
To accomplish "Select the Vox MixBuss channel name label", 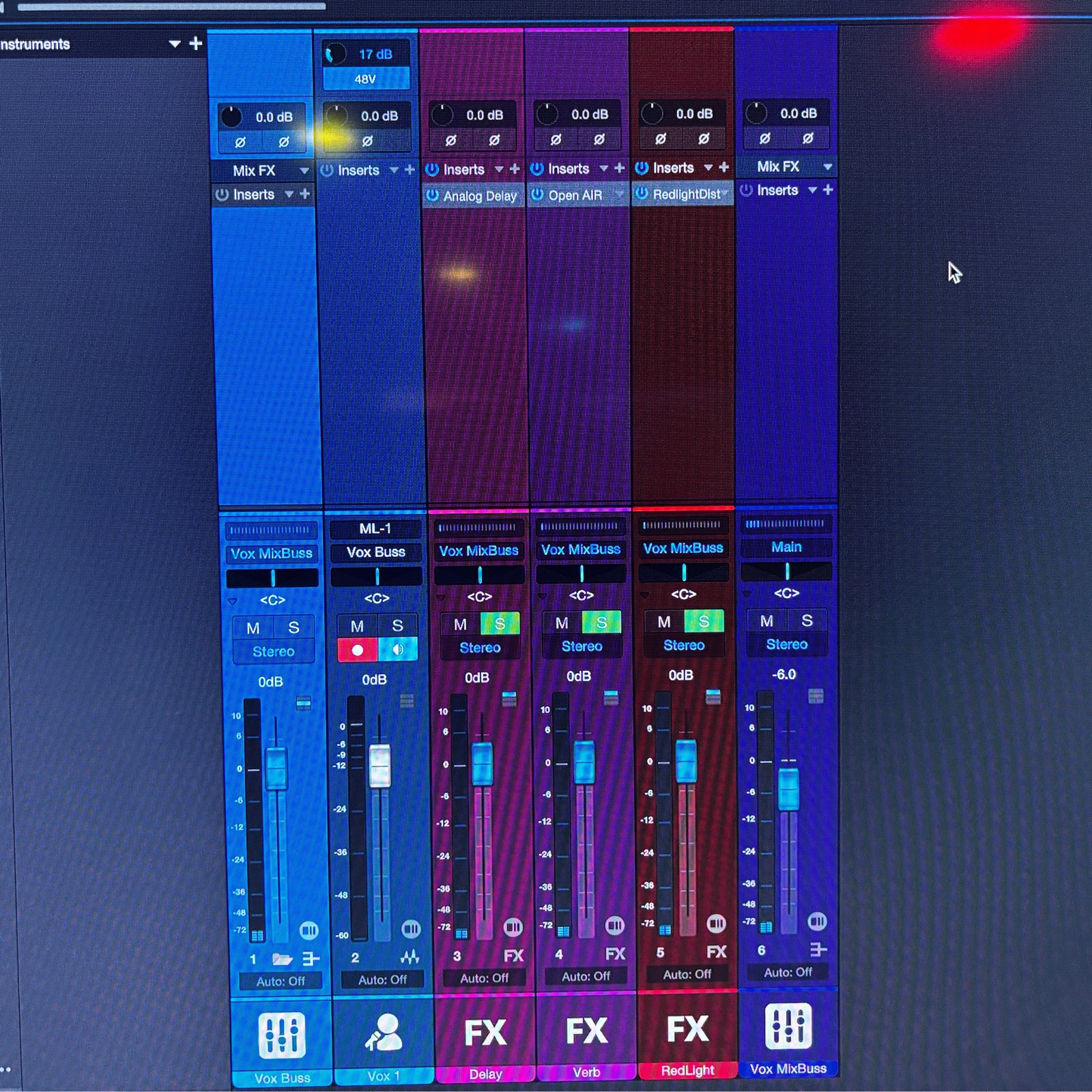I will [788, 1069].
